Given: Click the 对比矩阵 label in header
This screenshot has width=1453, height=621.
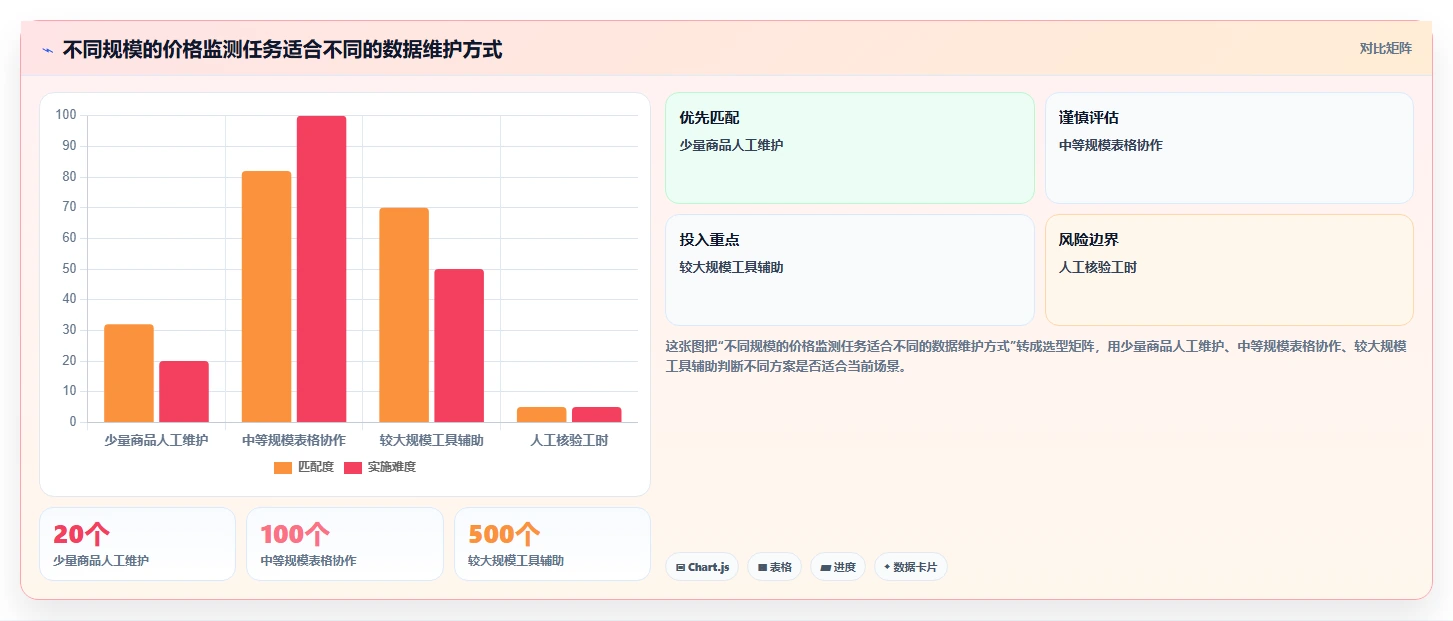Looking at the screenshot, I should 1385,48.
